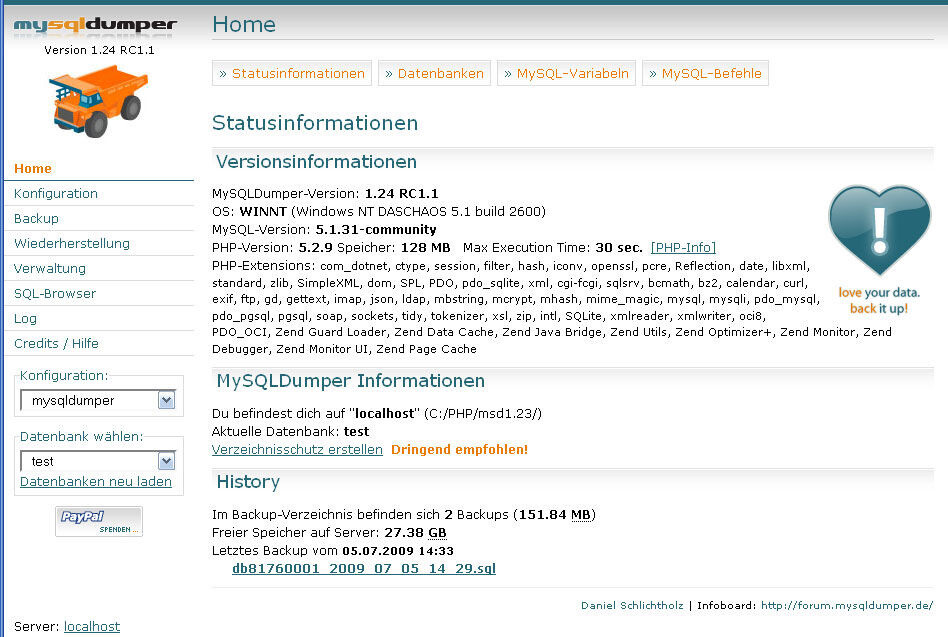Switch to the Datenbanken tab
948x637 pixels.
[434, 72]
